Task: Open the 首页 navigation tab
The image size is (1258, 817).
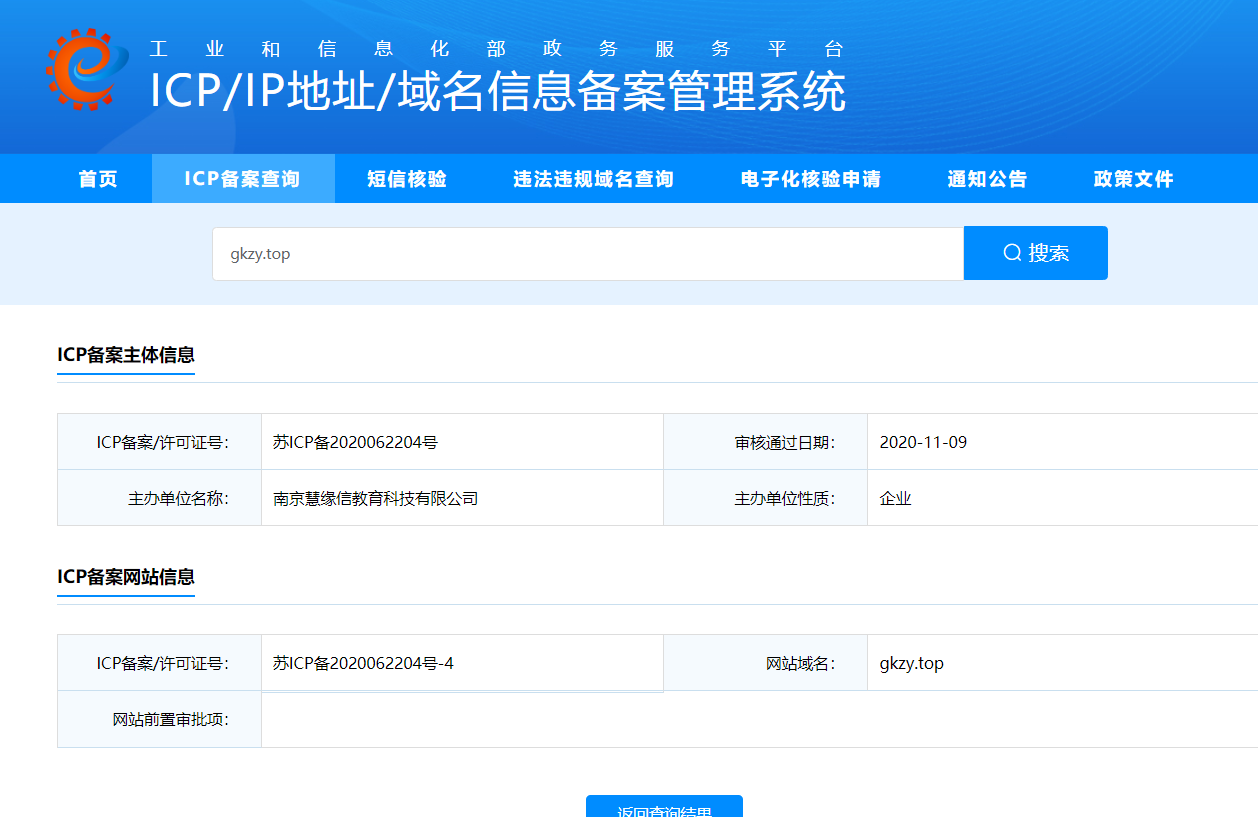Action: coord(98,179)
